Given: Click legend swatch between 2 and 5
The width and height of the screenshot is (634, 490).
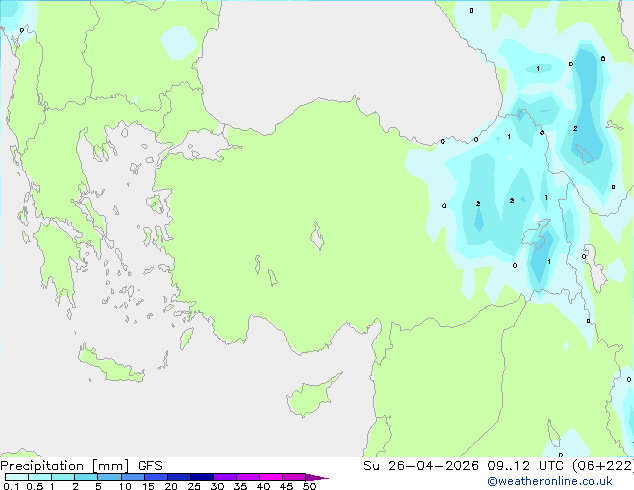Looking at the screenshot, I should pyautogui.click(x=86, y=477).
